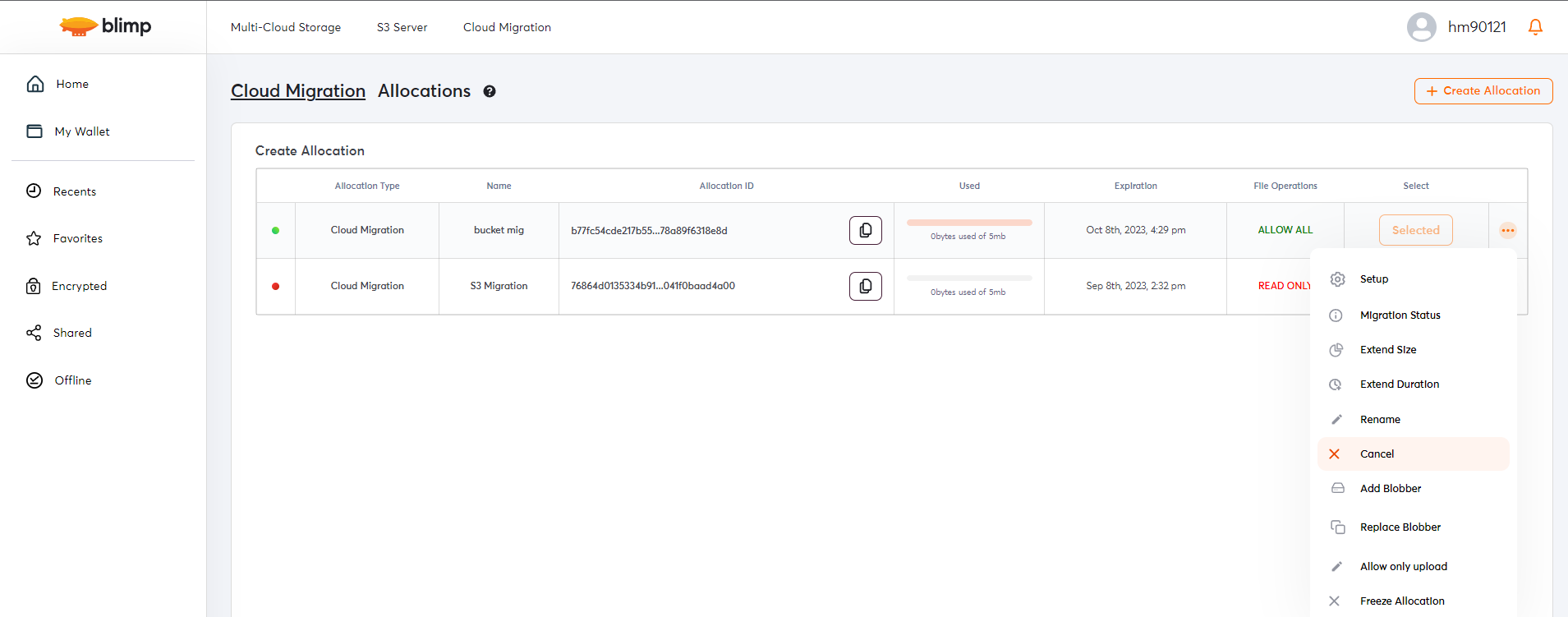Toggle the Selected button for bucket mig

point(1415,230)
